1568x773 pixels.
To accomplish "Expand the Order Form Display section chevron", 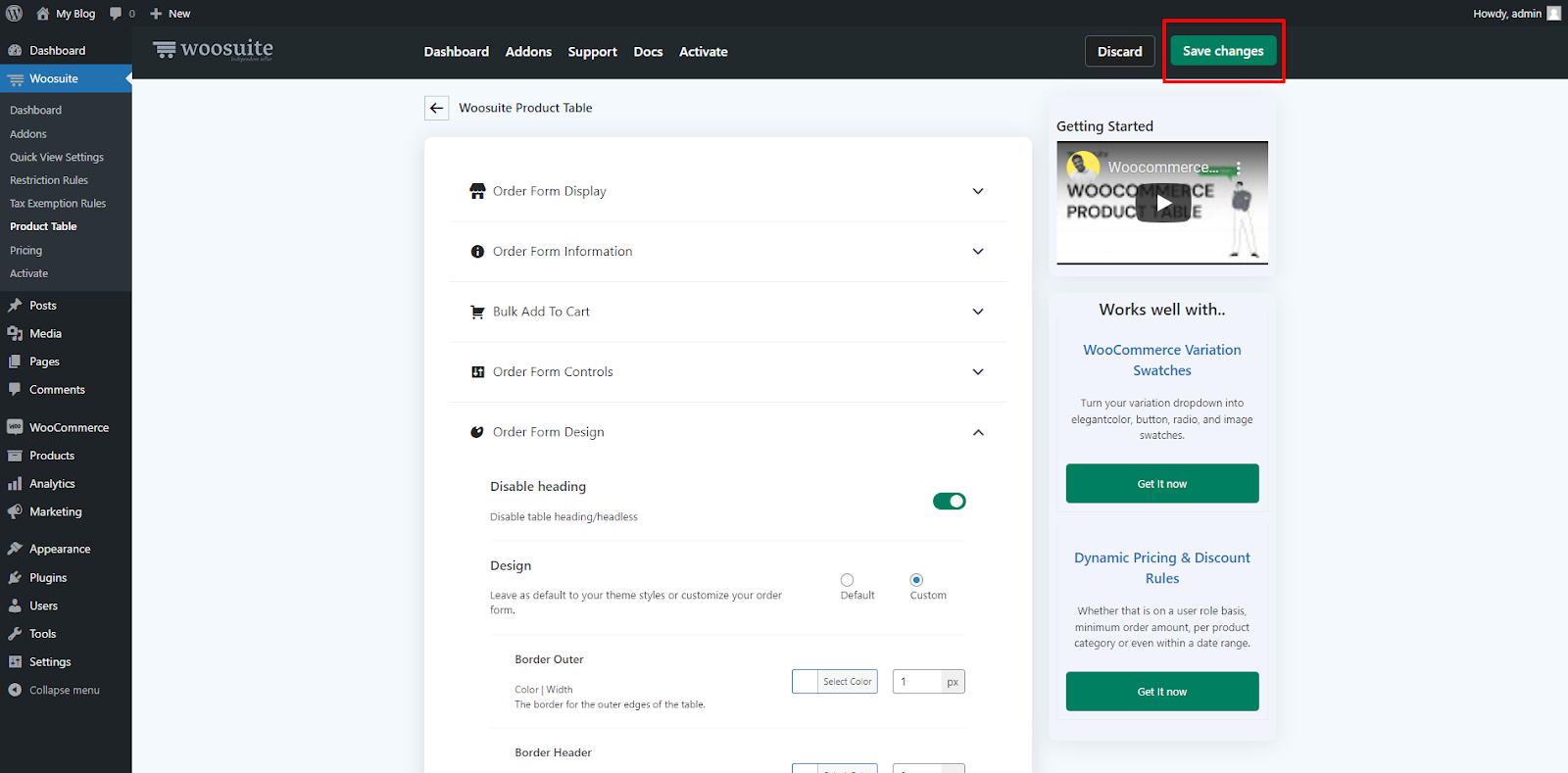I will point(978,191).
